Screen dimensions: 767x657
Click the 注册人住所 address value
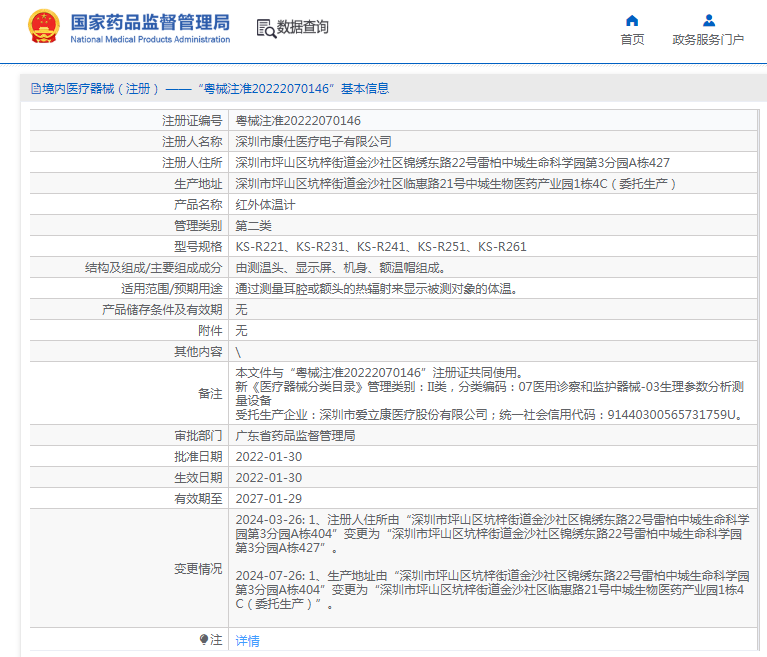pos(452,162)
